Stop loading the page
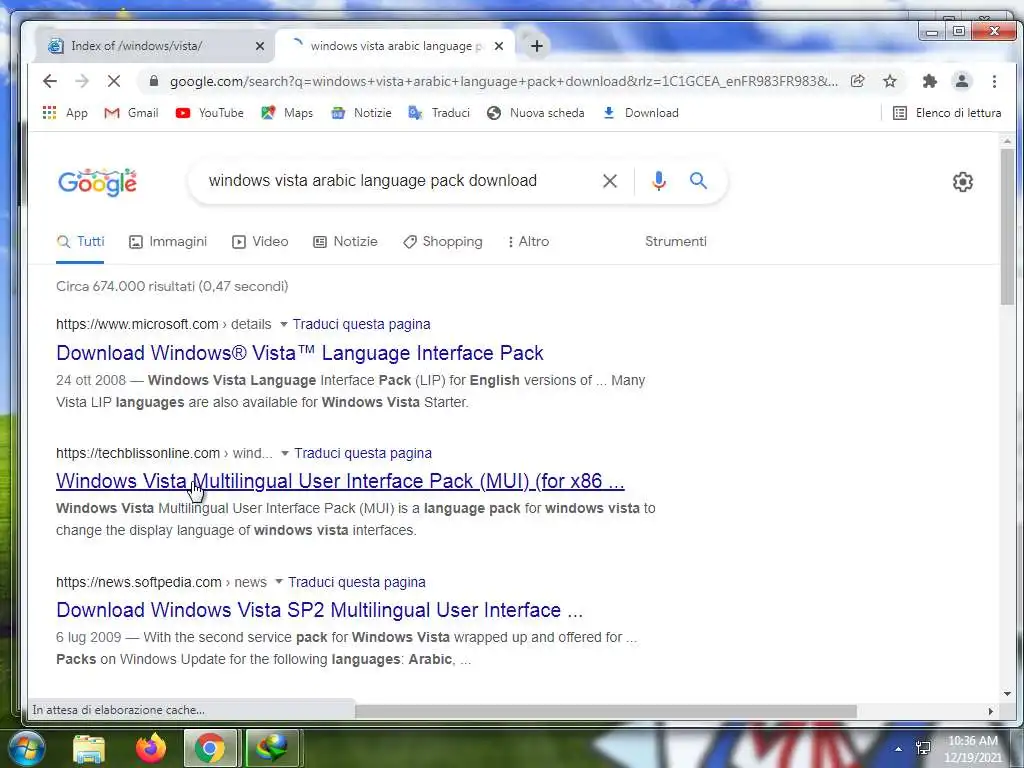 [x=114, y=81]
